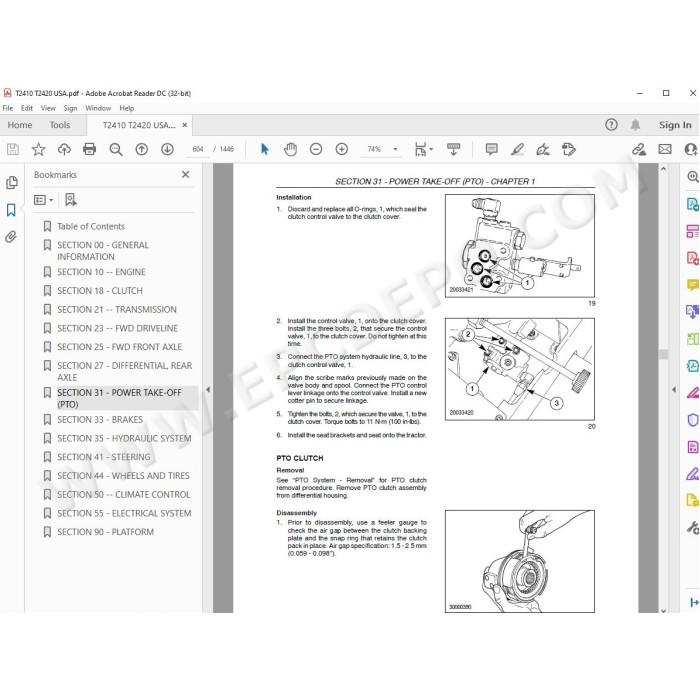
Task: Toggle the Bookmarks side panel icon
Action: coord(11,210)
